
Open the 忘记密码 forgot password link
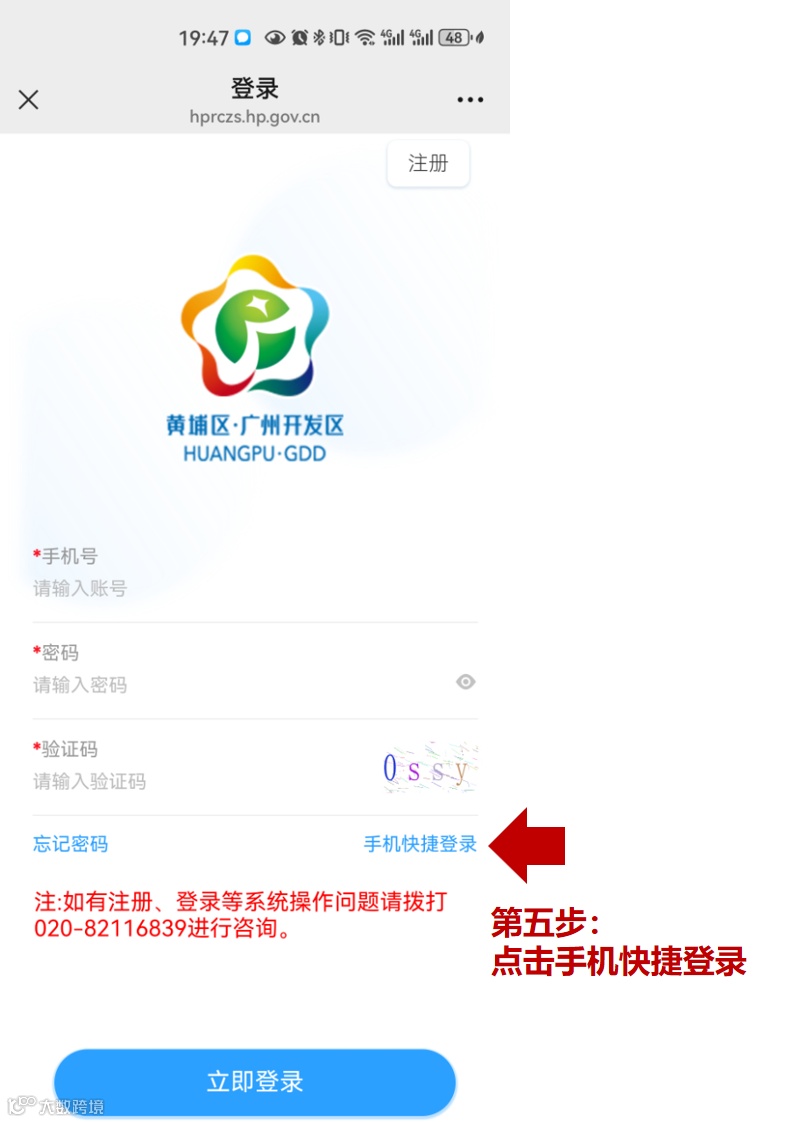point(70,844)
